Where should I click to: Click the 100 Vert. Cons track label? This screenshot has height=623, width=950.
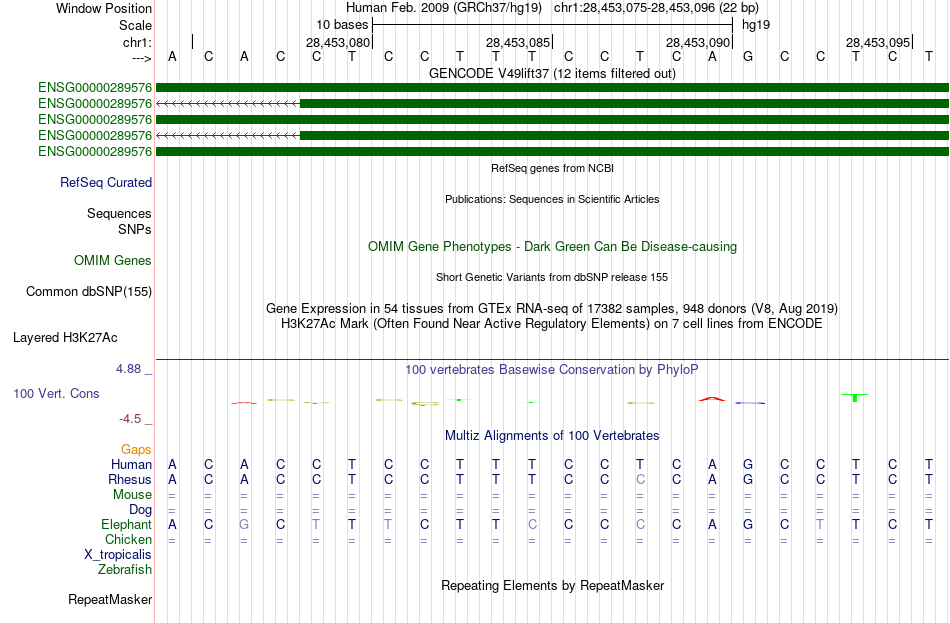[x=56, y=393]
